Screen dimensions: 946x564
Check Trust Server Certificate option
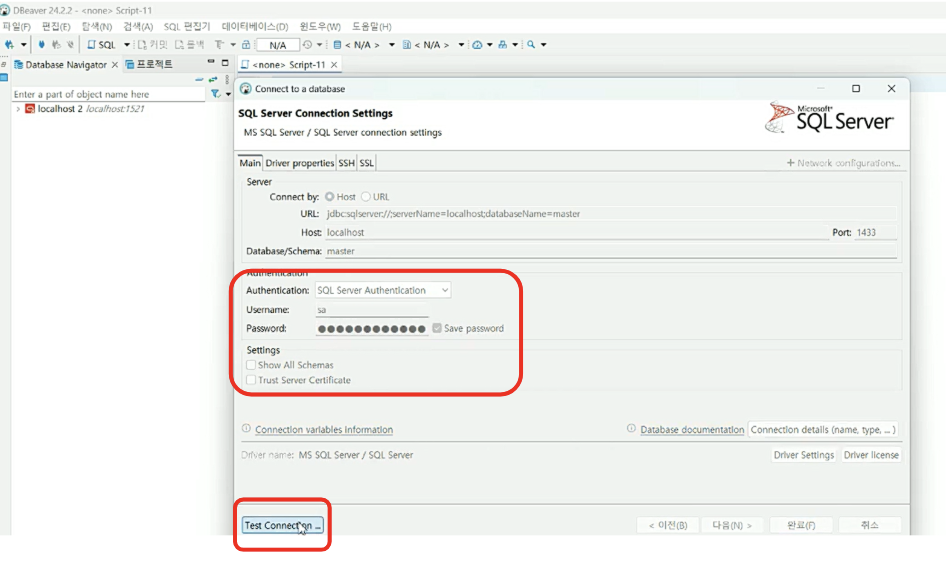pyautogui.click(x=251, y=380)
